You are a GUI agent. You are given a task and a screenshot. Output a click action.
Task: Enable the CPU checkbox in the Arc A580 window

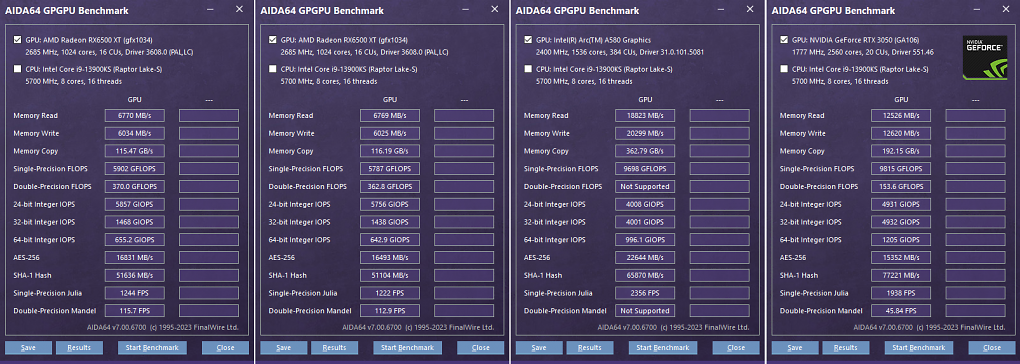click(x=528, y=69)
